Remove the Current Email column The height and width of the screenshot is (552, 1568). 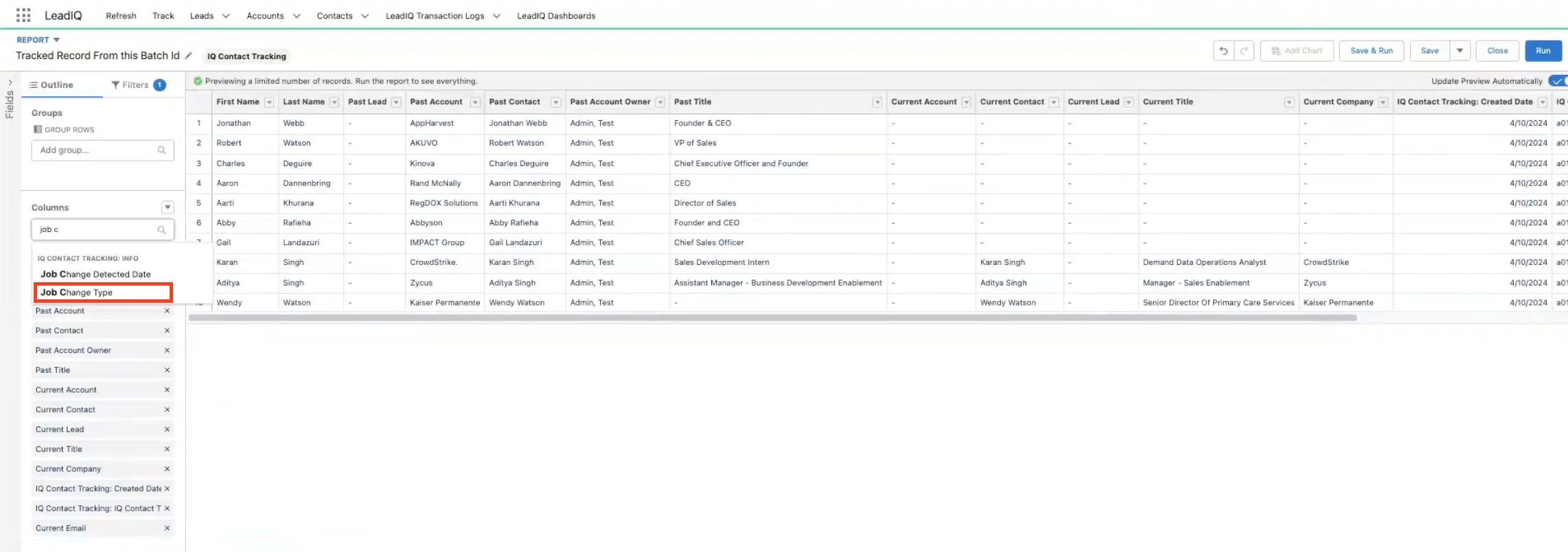pyautogui.click(x=167, y=528)
